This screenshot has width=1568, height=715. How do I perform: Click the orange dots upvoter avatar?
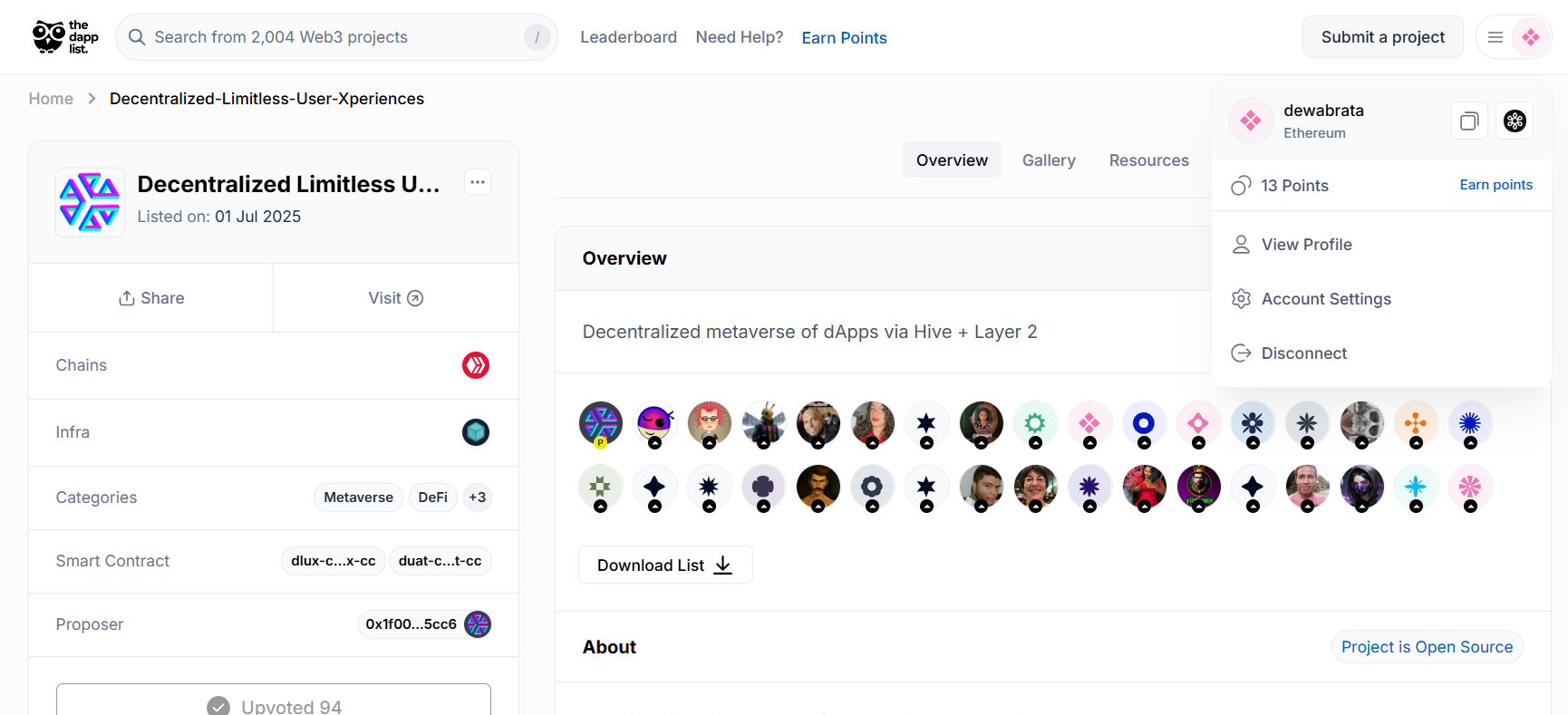pyautogui.click(x=1416, y=423)
